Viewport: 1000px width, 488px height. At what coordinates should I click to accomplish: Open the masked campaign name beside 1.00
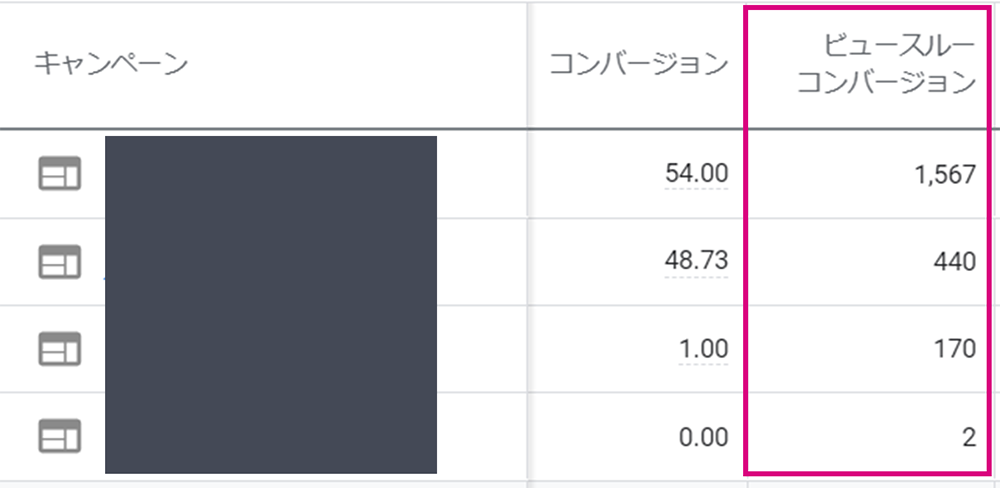pyautogui.click(x=270, y=349)
